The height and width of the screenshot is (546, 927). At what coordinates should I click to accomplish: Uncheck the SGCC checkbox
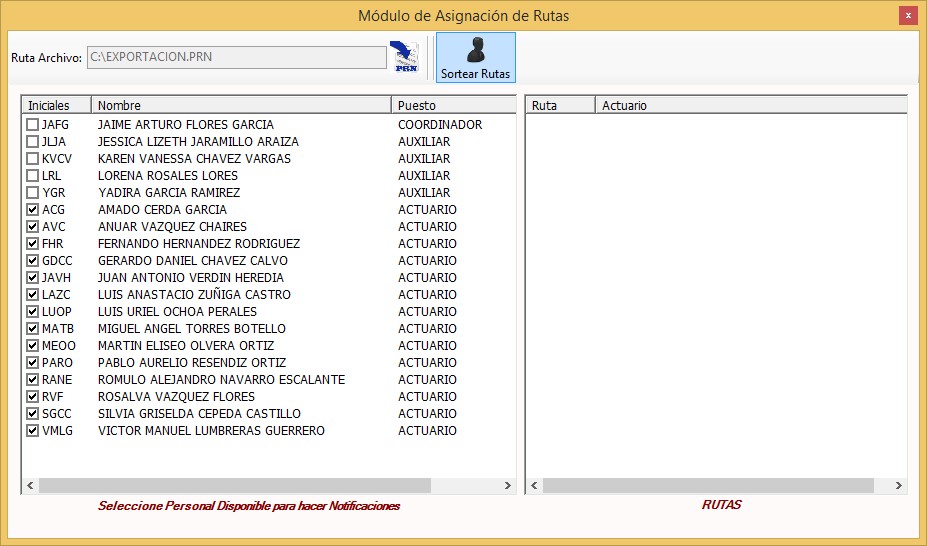click(33, 414)
